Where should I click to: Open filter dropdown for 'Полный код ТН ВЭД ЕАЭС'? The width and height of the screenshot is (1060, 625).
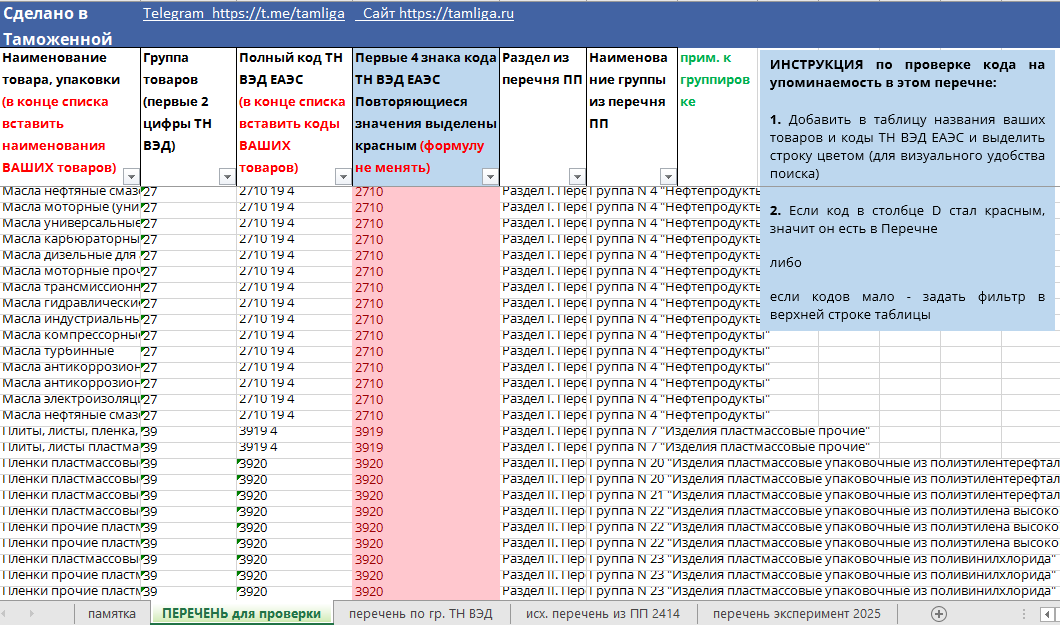tap(341, 177)
